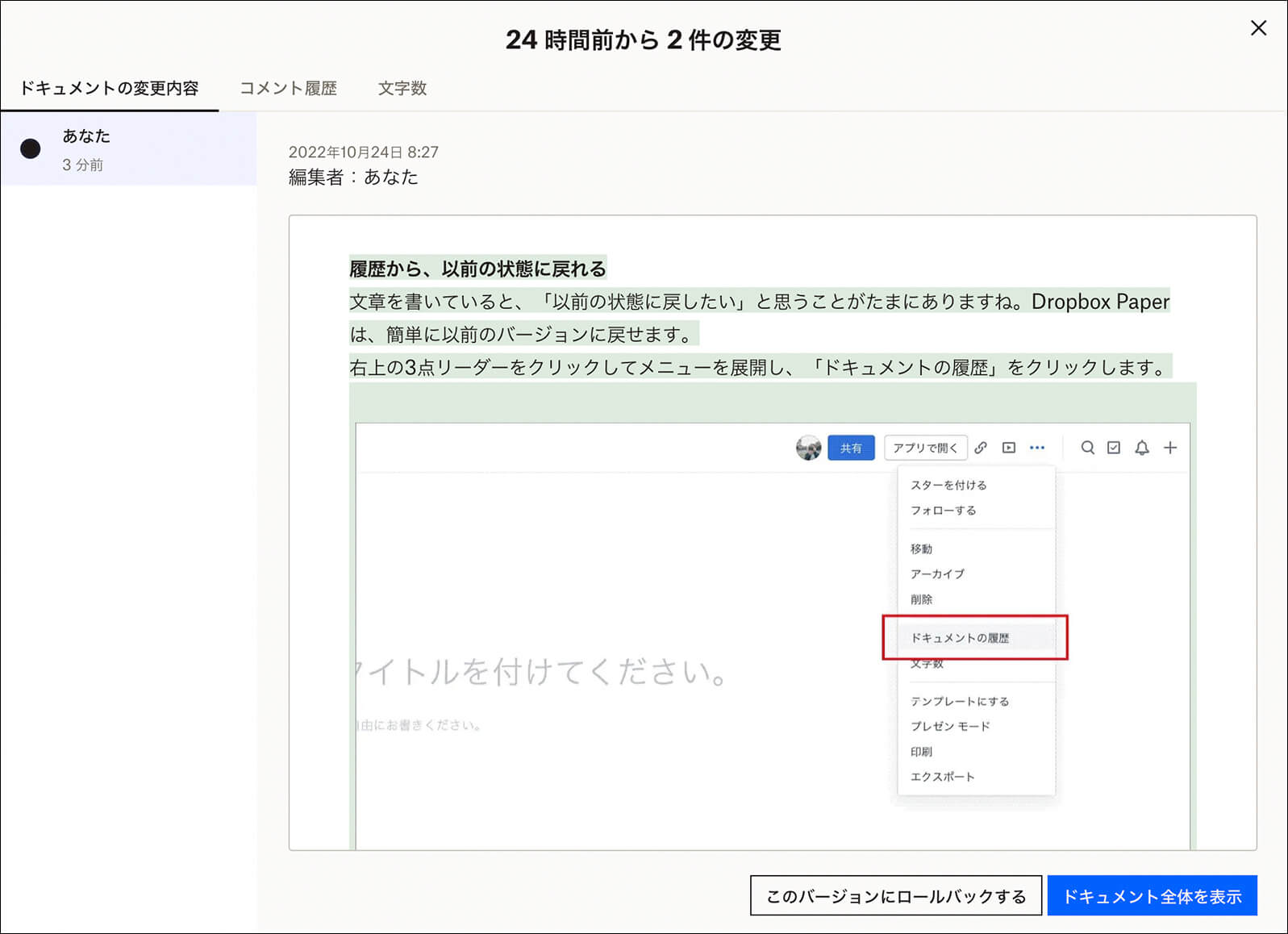Screen dimensions: 1288x934
Task: Click このバージョンにロールバックする button
Action: point(896,896)
